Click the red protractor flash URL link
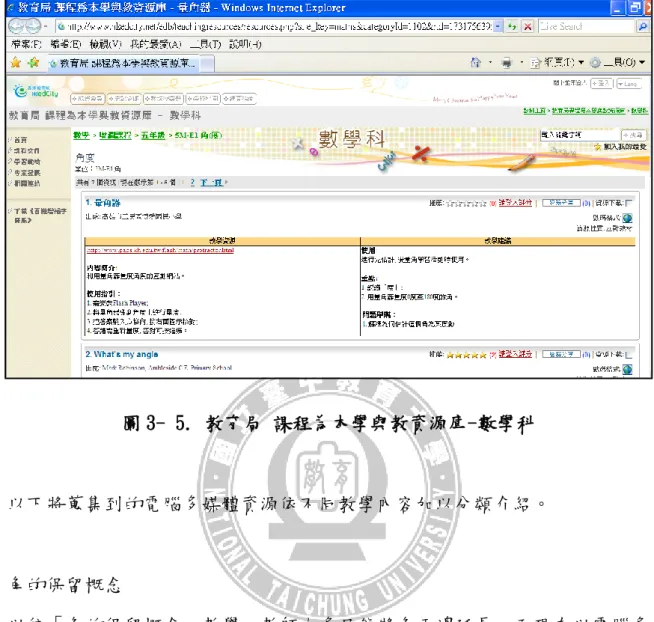The width and height of the screenshot is (654, 622). click(161, 250)
